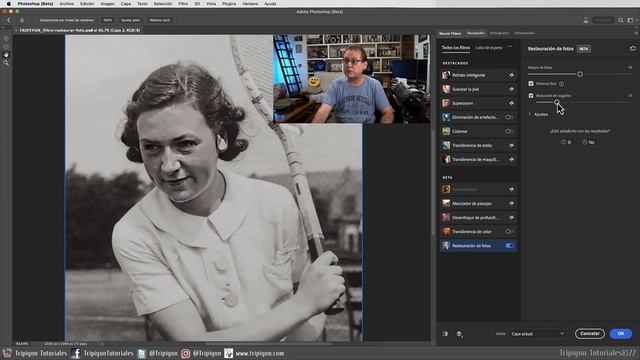Enable the Colorear filter toggle
This screenshot has width=640, height=360.
509,131
